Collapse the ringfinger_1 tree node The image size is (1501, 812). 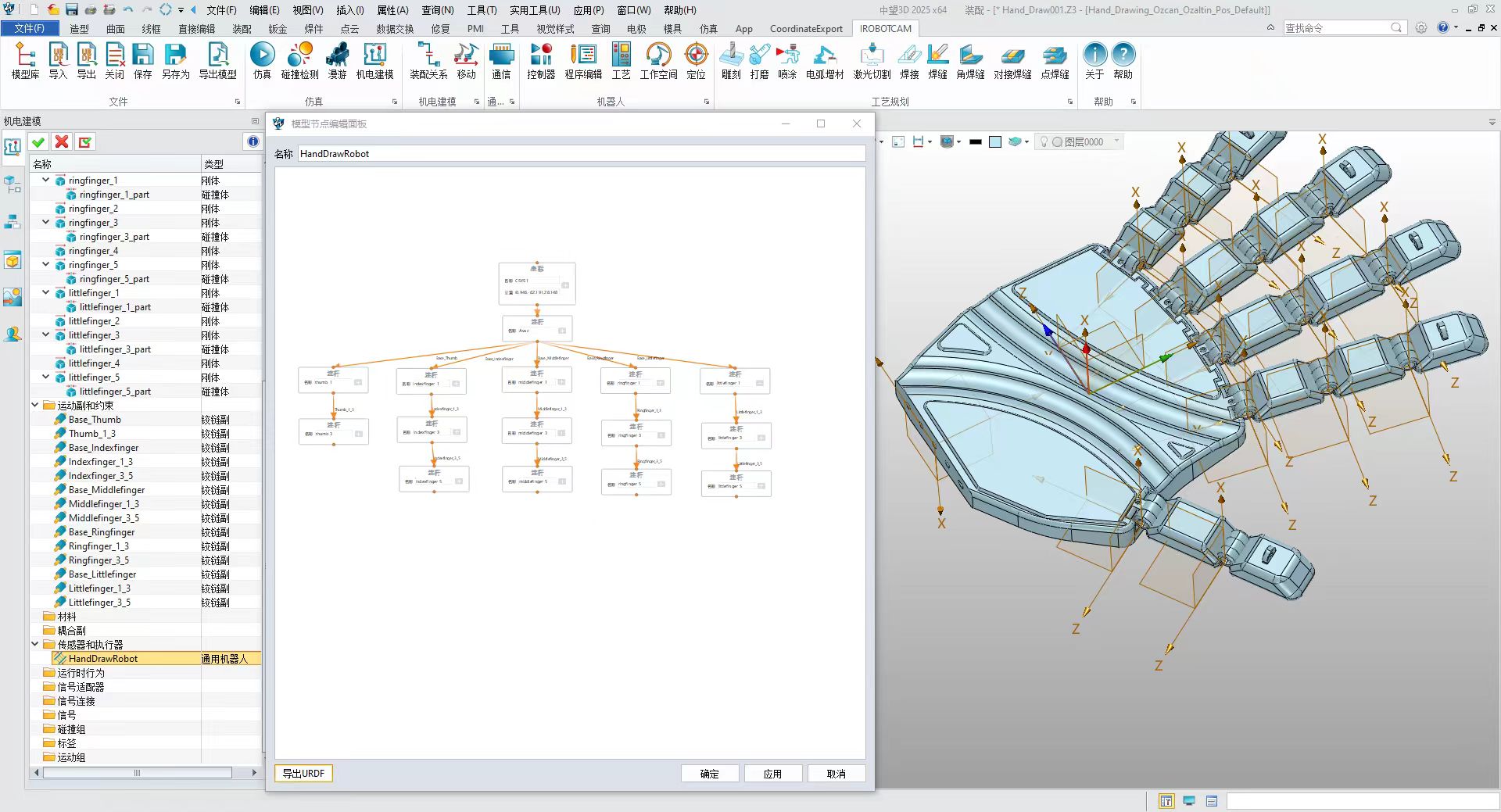[46, 180]
